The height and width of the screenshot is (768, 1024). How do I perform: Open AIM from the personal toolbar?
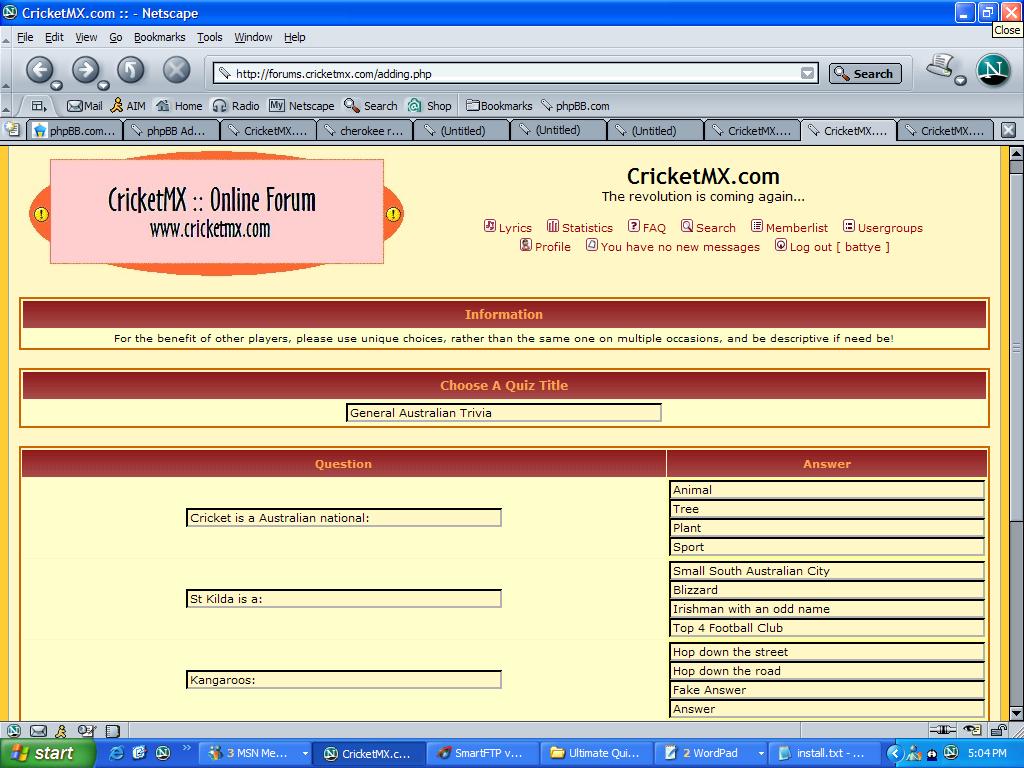[128, 106]
